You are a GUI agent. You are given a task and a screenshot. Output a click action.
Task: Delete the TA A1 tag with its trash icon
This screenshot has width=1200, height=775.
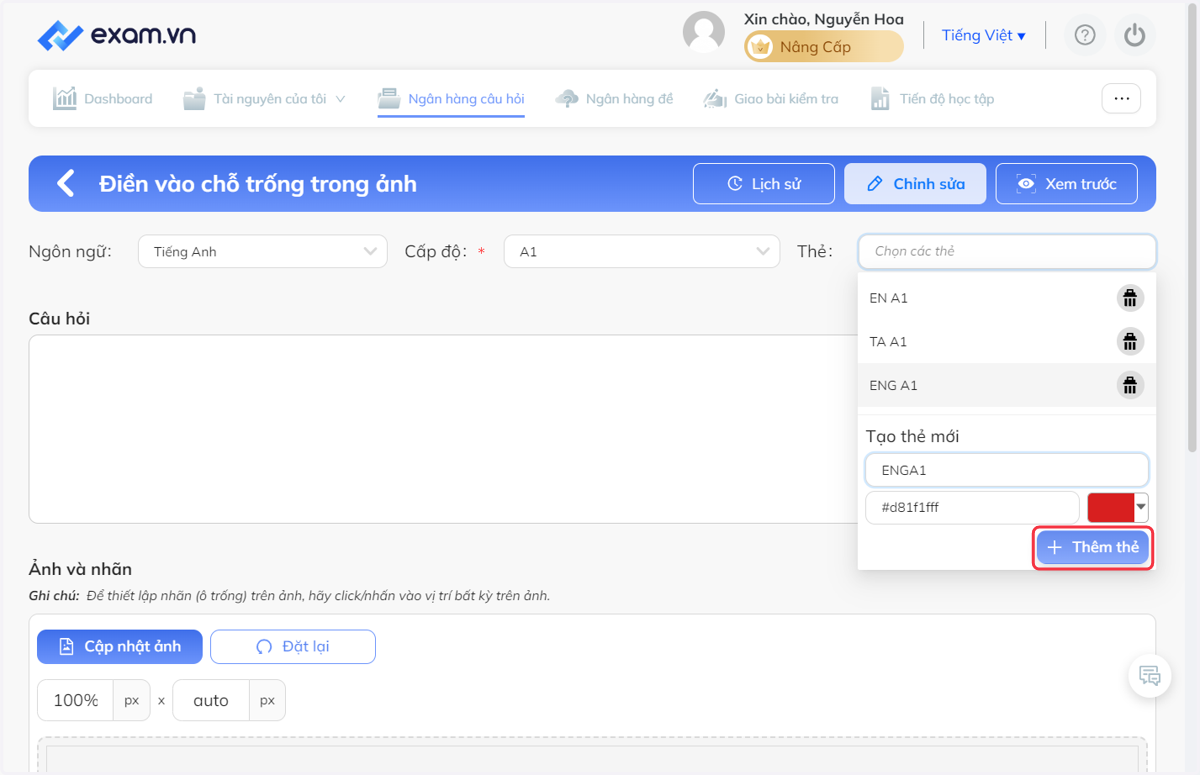[1130, 341]
